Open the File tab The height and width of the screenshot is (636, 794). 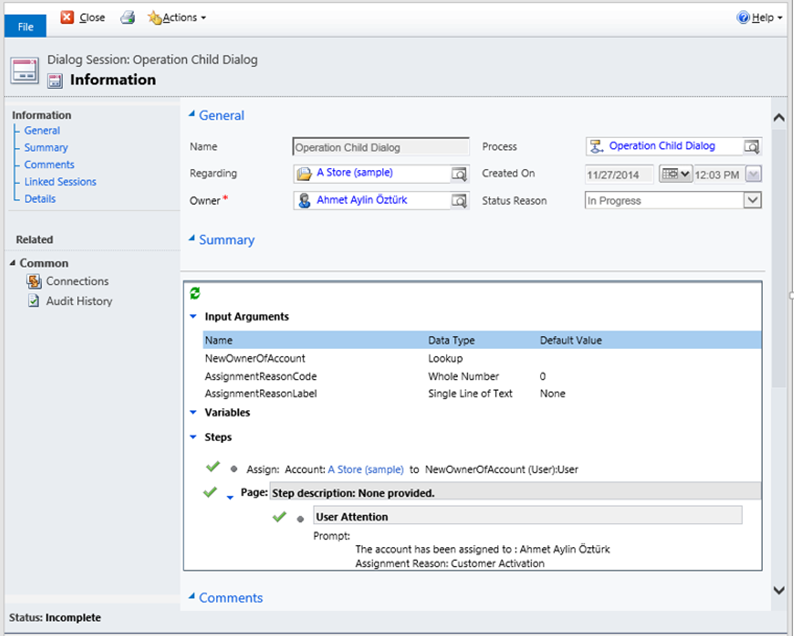25,26
